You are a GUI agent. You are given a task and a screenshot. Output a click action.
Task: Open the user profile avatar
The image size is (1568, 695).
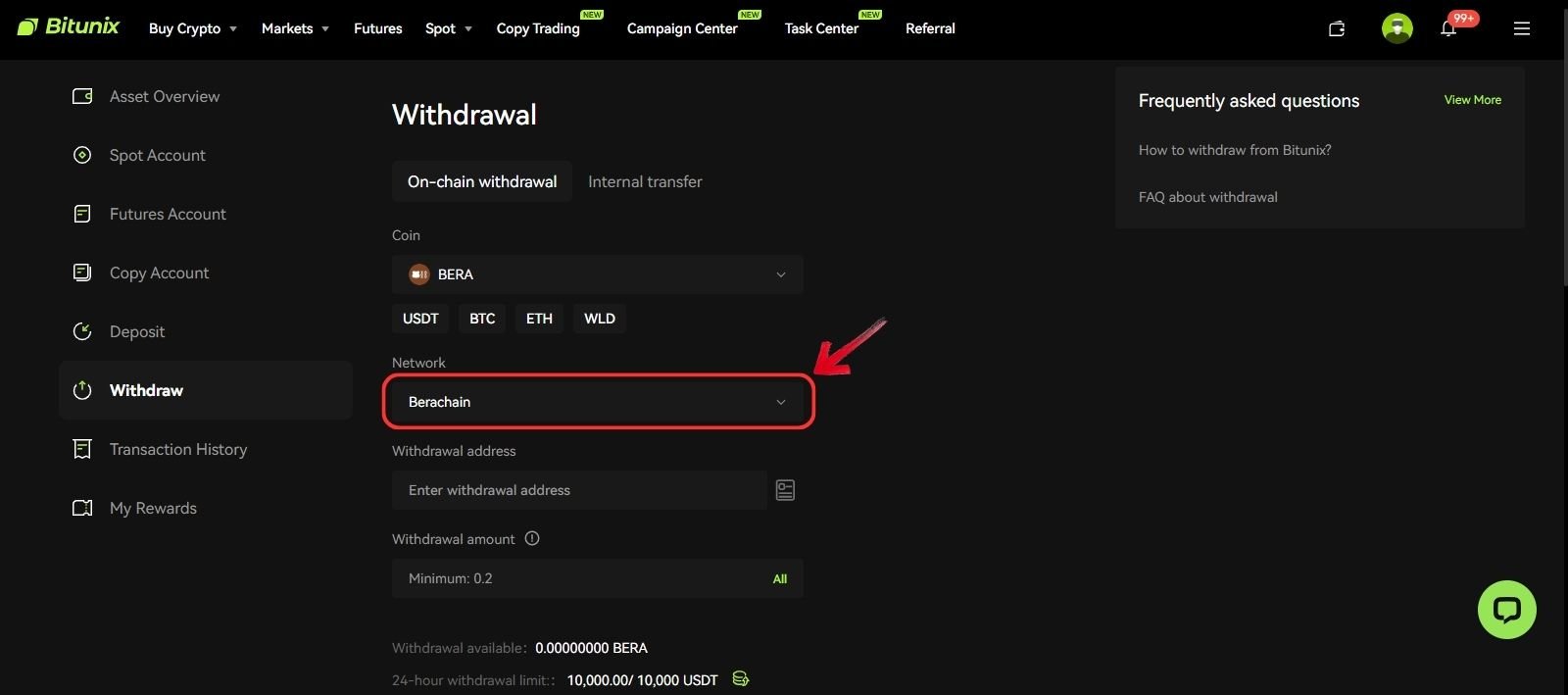pyautogui.click(x=1396, y=28)
